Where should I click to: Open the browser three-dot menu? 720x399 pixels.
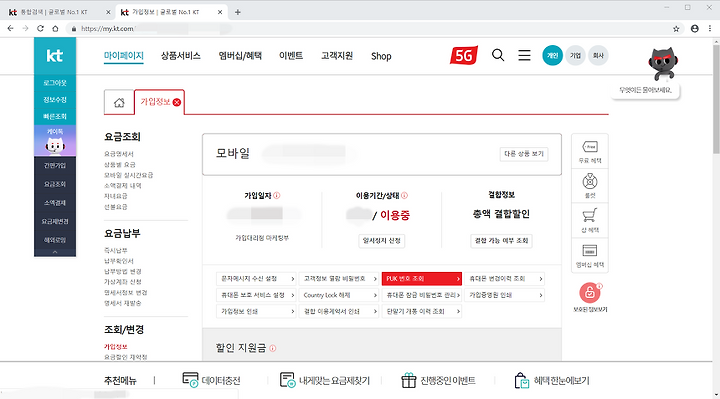click(x=710, y=28)
